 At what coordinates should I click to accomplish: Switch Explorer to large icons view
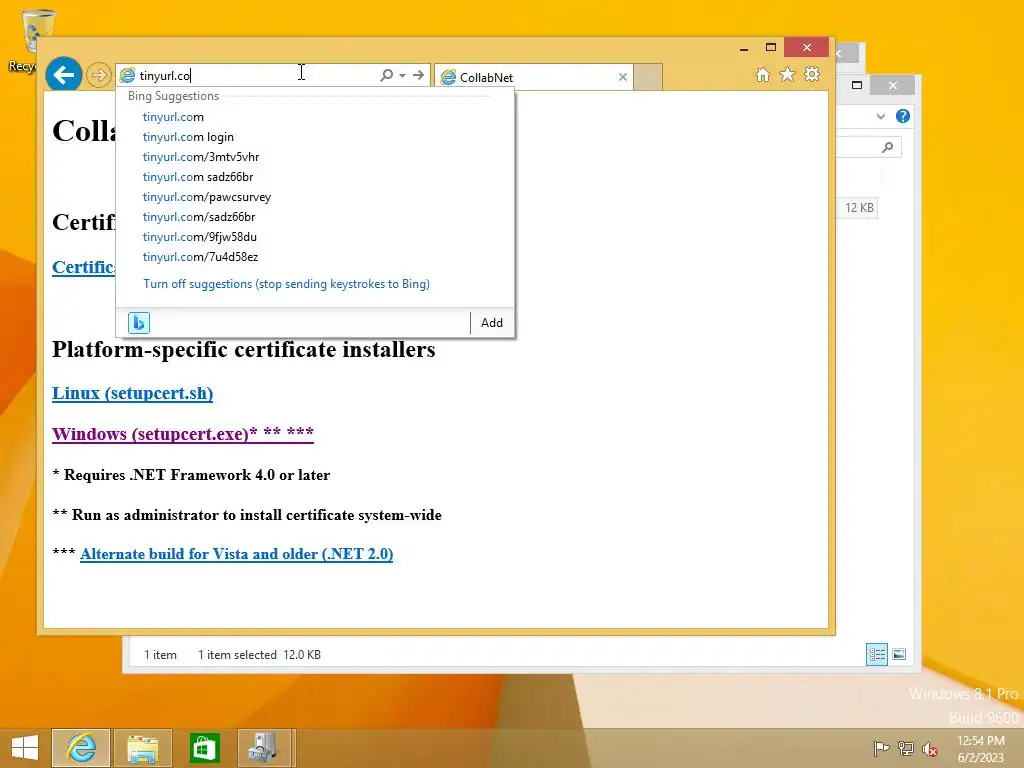point(899,654)
